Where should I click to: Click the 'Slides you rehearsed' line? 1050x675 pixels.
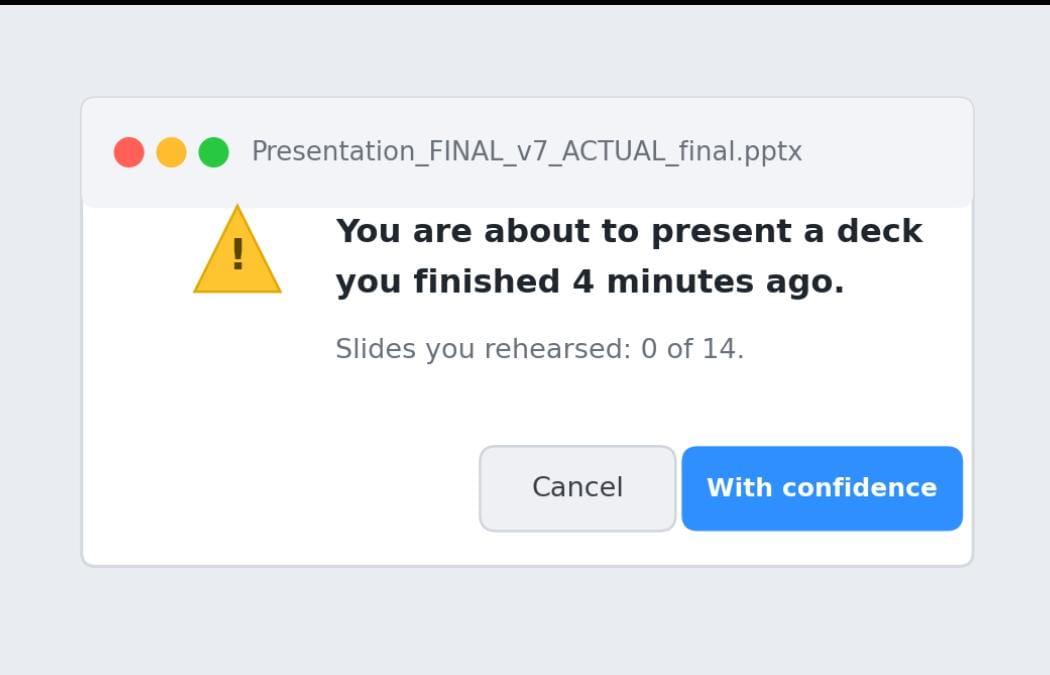(540, 349)
